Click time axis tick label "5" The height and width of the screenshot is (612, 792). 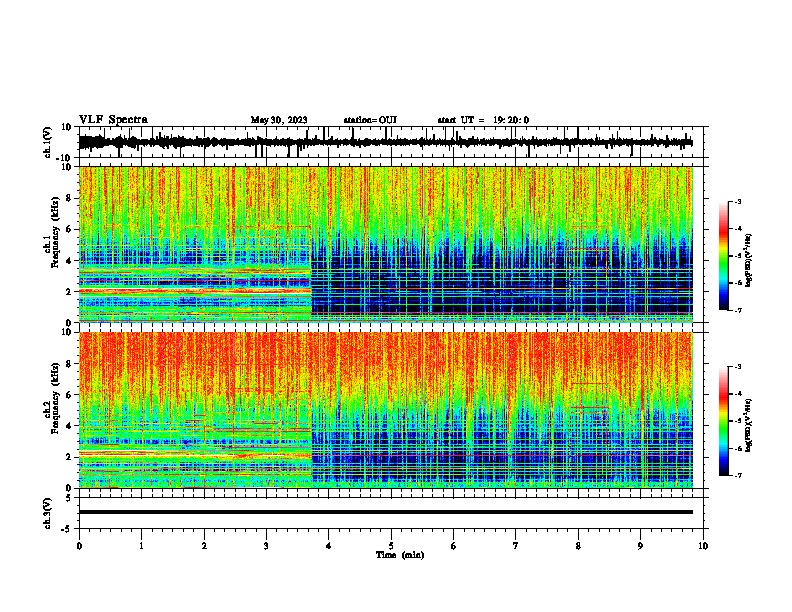391,546
